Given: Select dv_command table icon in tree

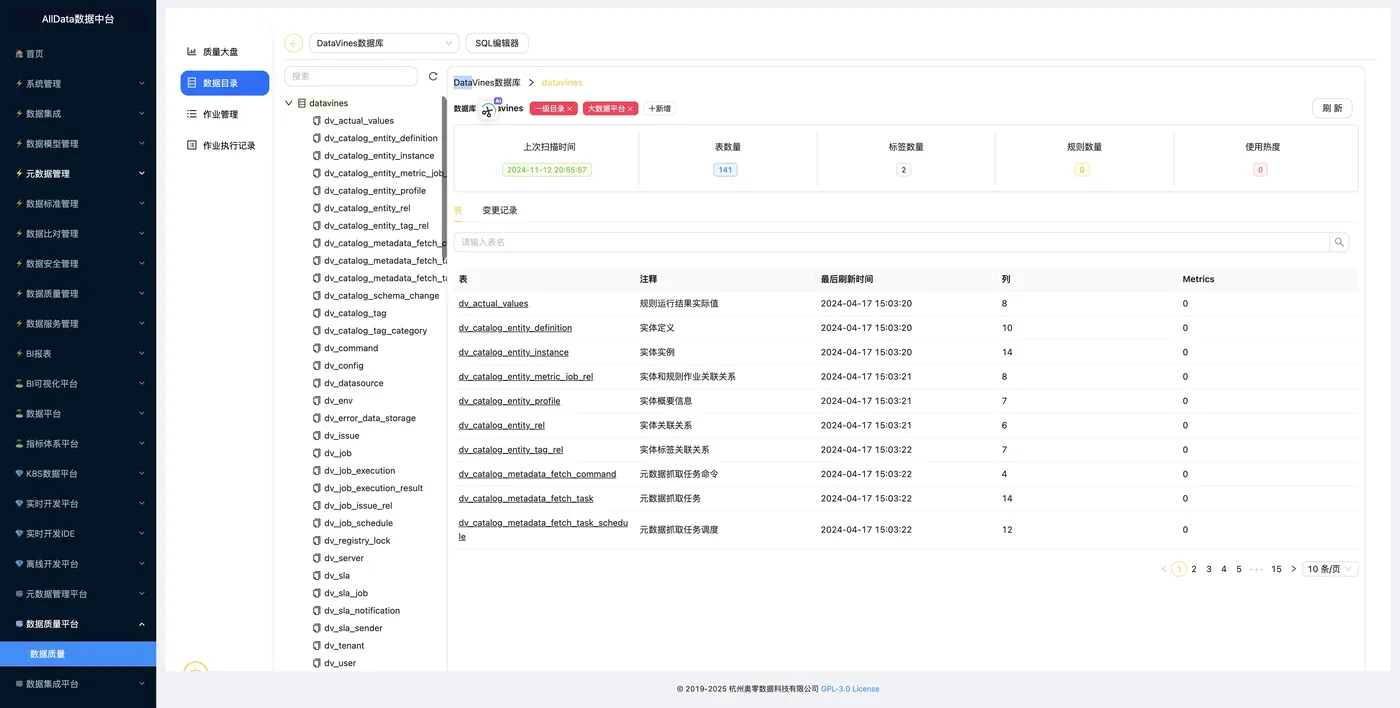Looking at the screenshot, I should (x=317, y=348).
